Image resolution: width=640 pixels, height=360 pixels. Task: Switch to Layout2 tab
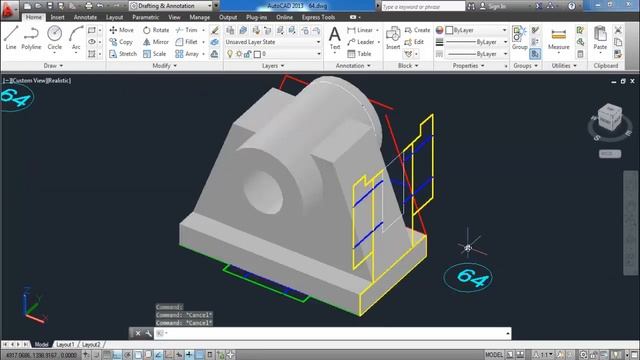click(x=91, y=344)
